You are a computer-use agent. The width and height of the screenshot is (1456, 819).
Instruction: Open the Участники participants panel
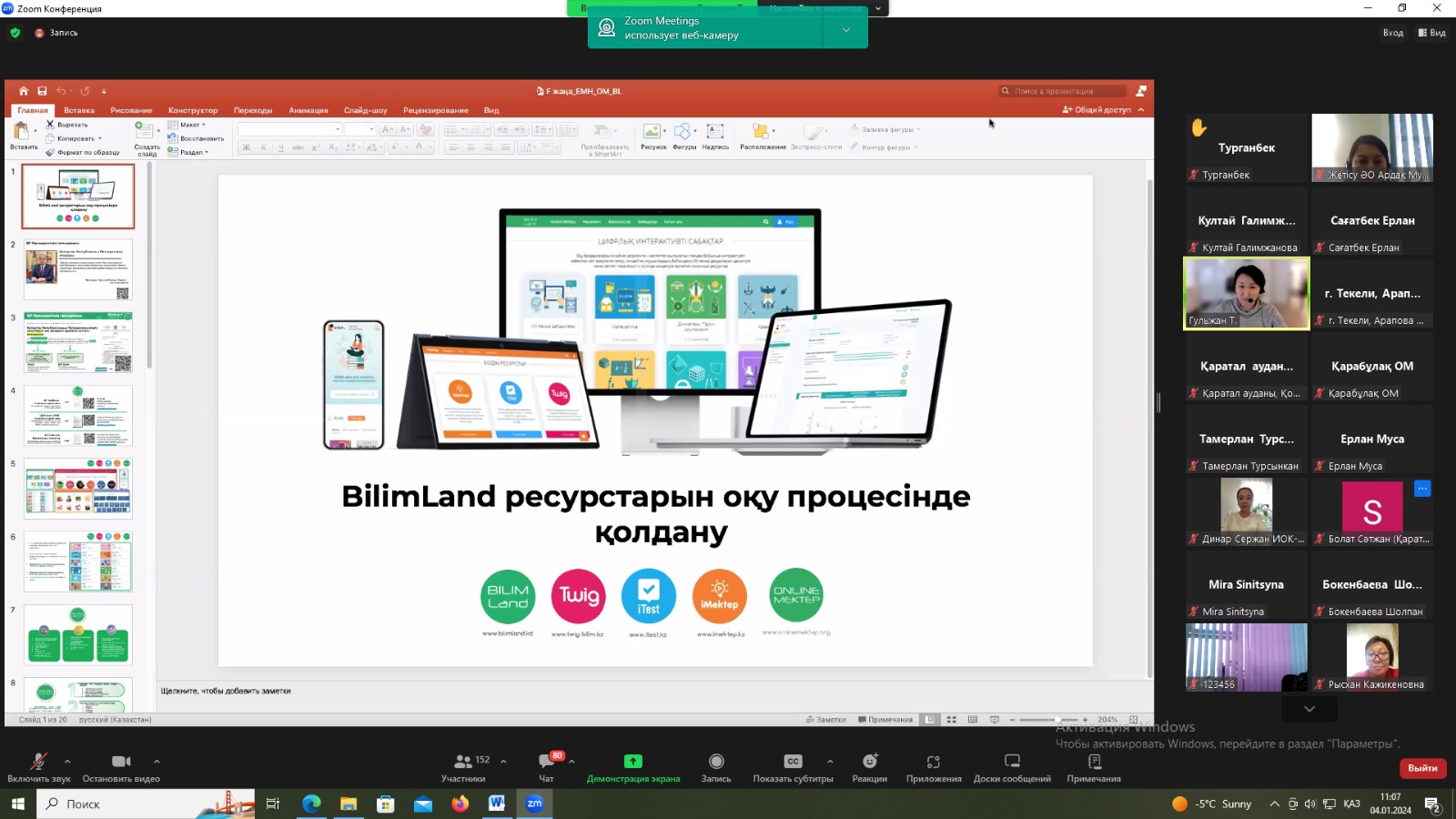[x=464, y=767]
